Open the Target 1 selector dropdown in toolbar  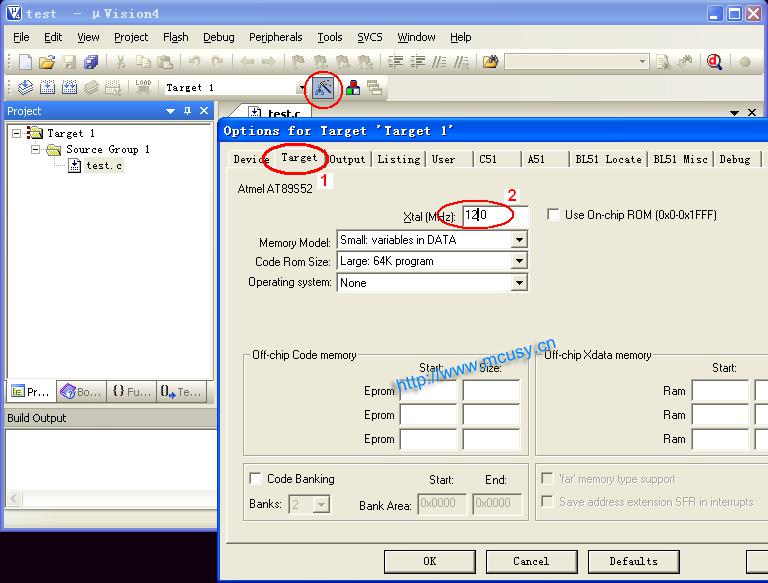(x=302, y=88)
